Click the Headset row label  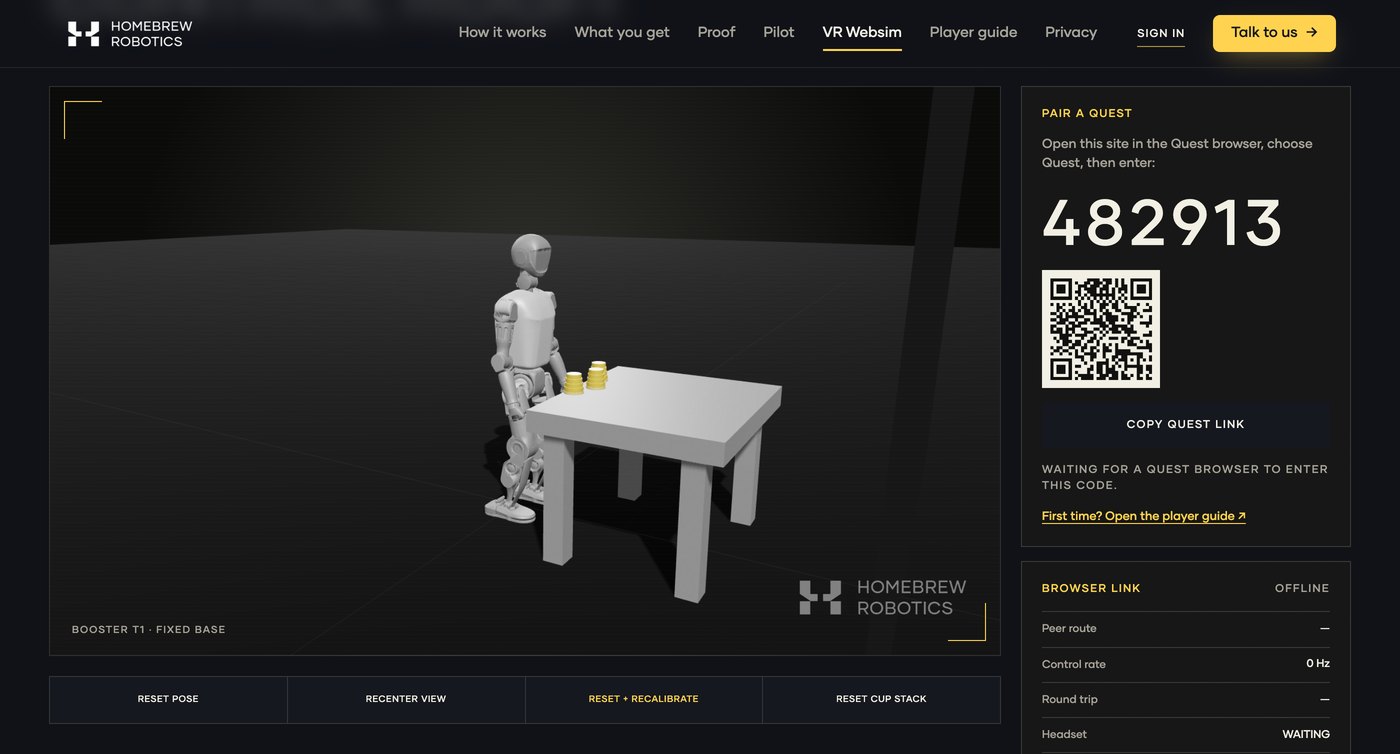[x=1064, y=734]
